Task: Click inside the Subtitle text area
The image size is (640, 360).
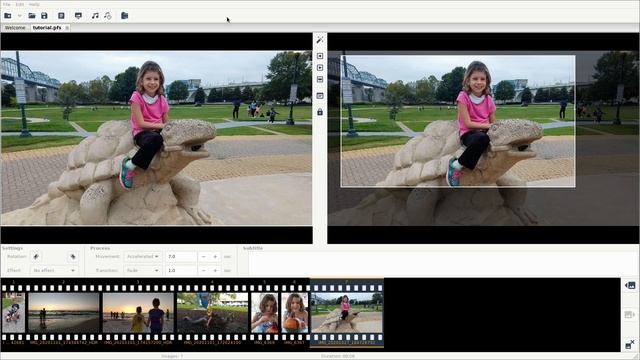Action: point(444,264)
